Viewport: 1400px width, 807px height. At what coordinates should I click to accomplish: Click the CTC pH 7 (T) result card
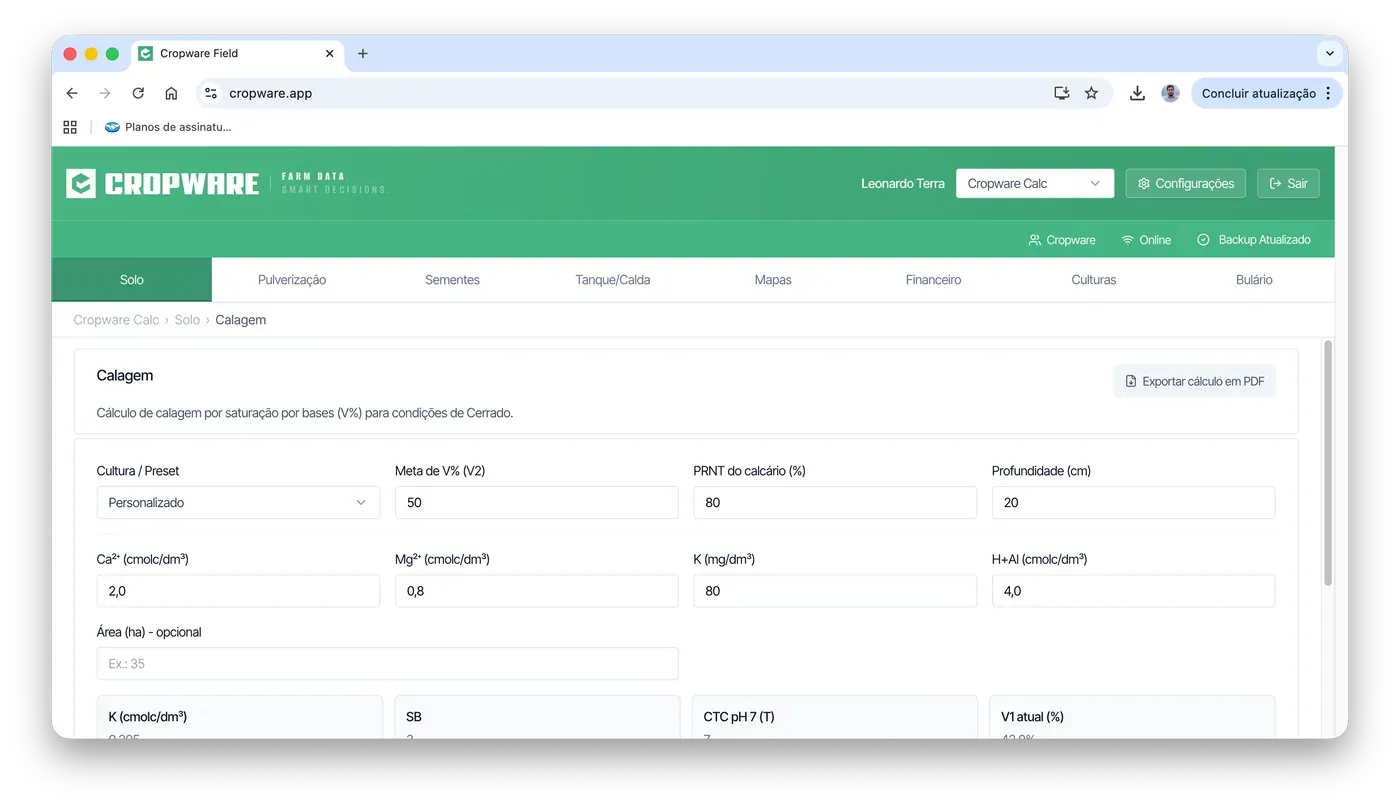pyautogui.click(x=835, y=718)
